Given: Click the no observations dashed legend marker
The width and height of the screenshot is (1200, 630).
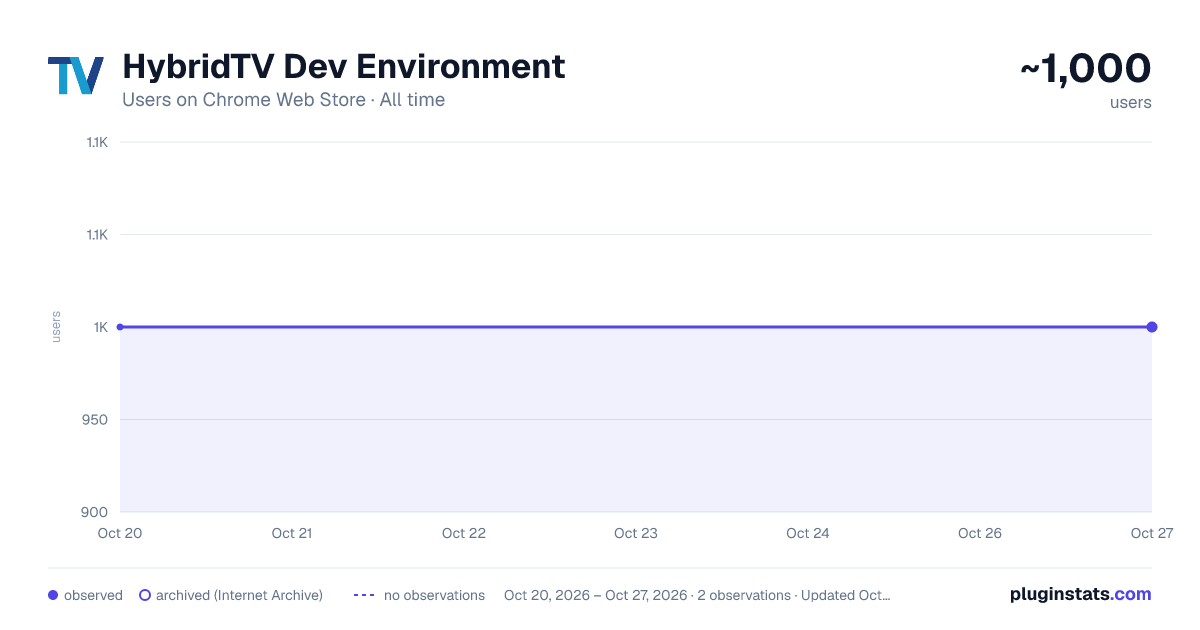Looking at the screenshot, I should [364, 595].
